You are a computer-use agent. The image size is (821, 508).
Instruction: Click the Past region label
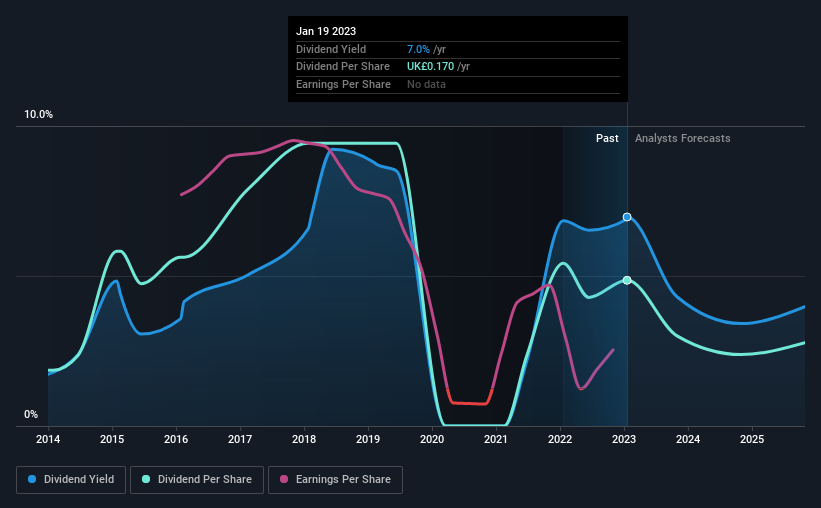(607, 138)
